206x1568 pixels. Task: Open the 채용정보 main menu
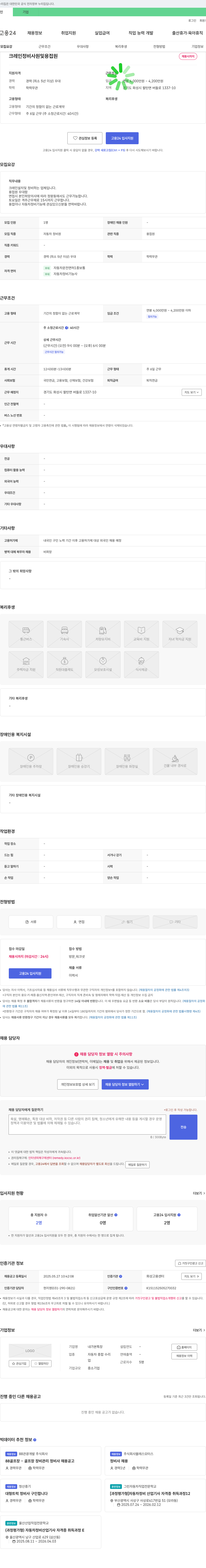click(x=35, y=33)
